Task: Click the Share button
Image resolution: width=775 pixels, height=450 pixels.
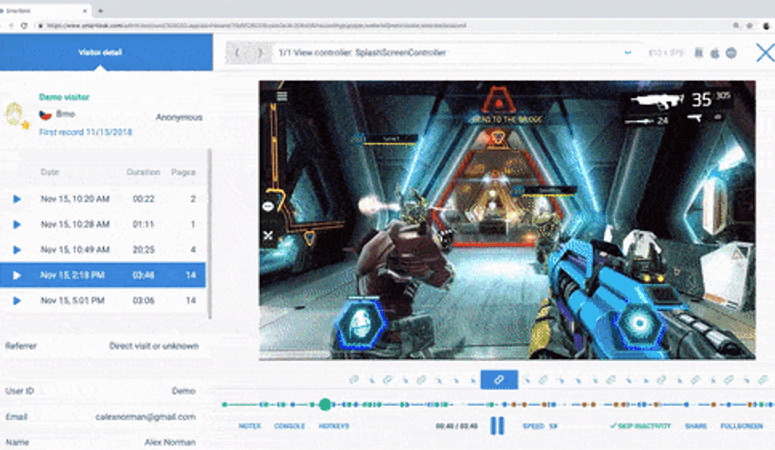Action: click(696, 426)
